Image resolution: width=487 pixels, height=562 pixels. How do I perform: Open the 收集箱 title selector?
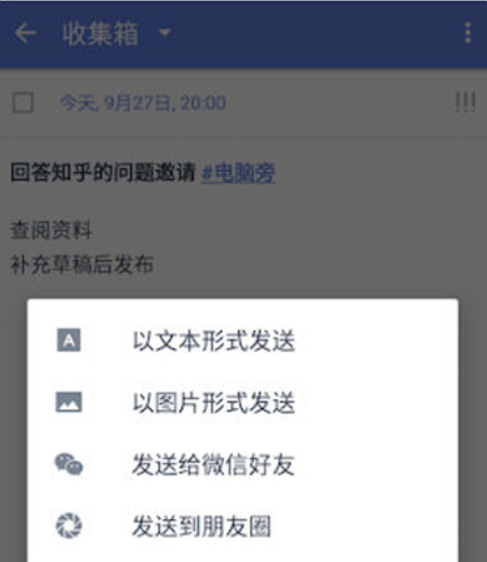[100, 33]
